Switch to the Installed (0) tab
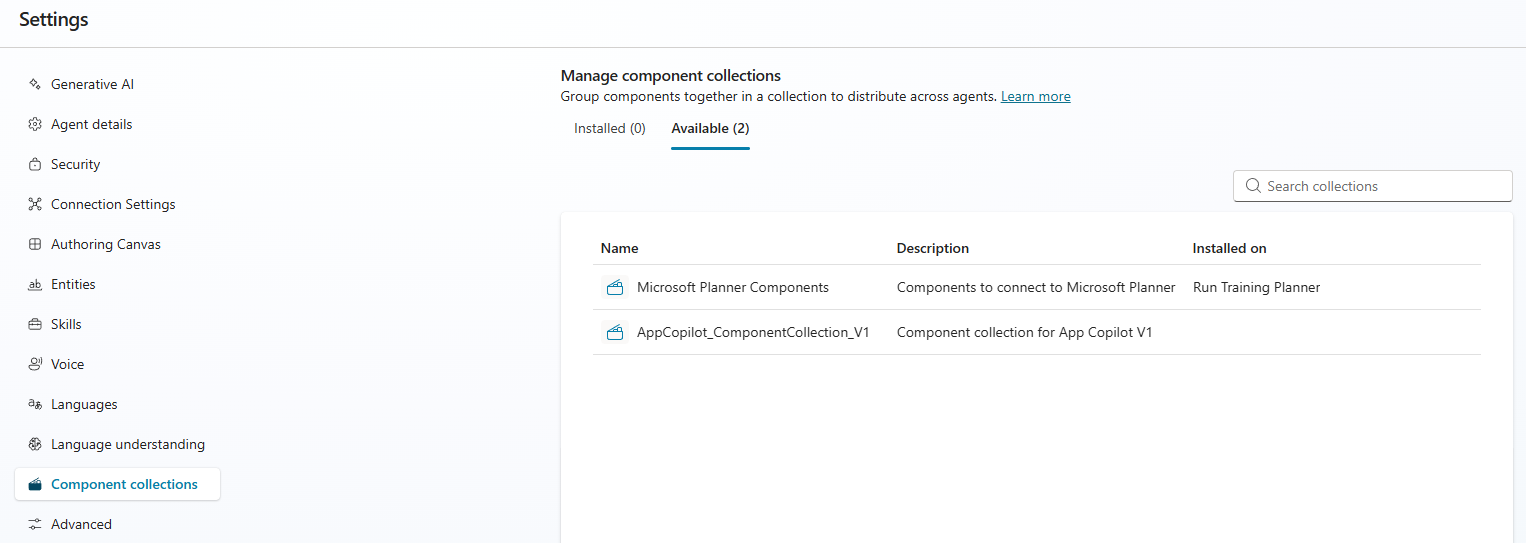 click(x=609, y=129)
